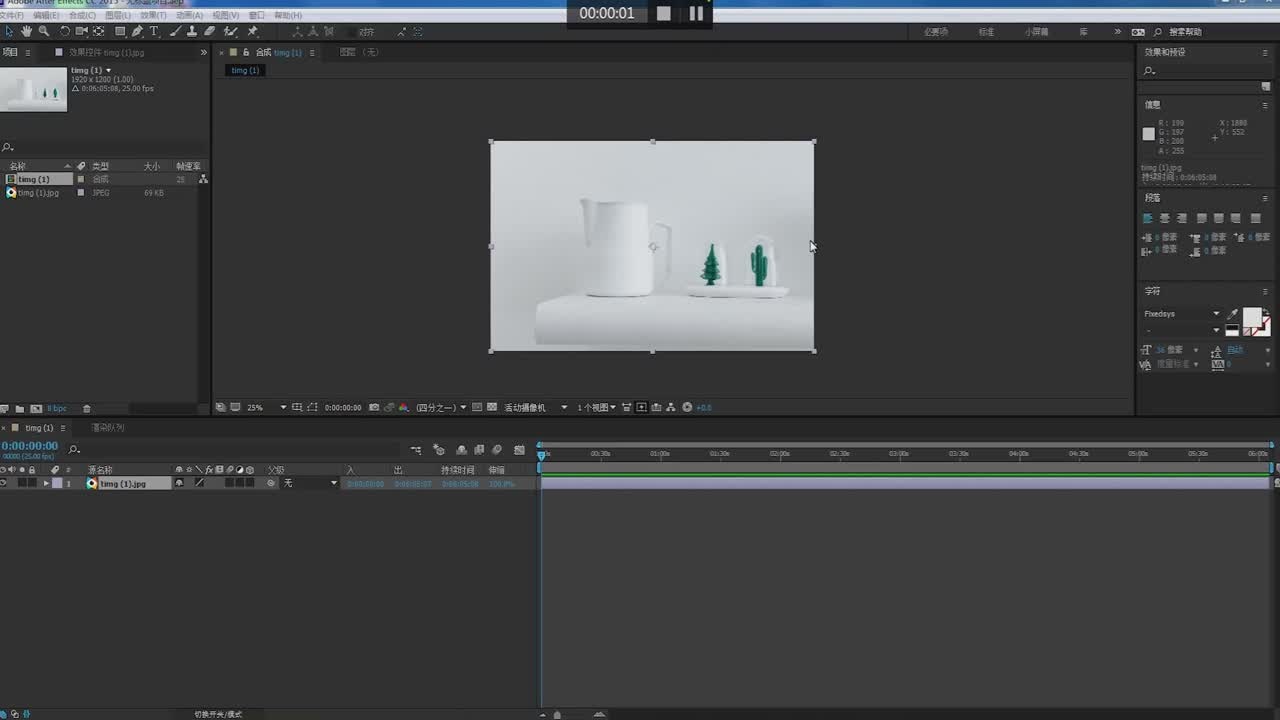Open the 效果(T) Effect menu
The width and height of the screenshot is (1280, 720).
pos(153,15)
